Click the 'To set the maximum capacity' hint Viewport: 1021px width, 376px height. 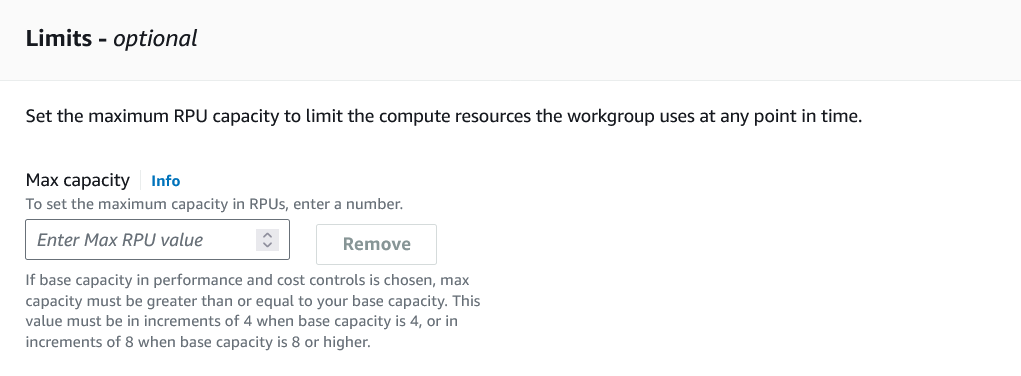point(214,204)
